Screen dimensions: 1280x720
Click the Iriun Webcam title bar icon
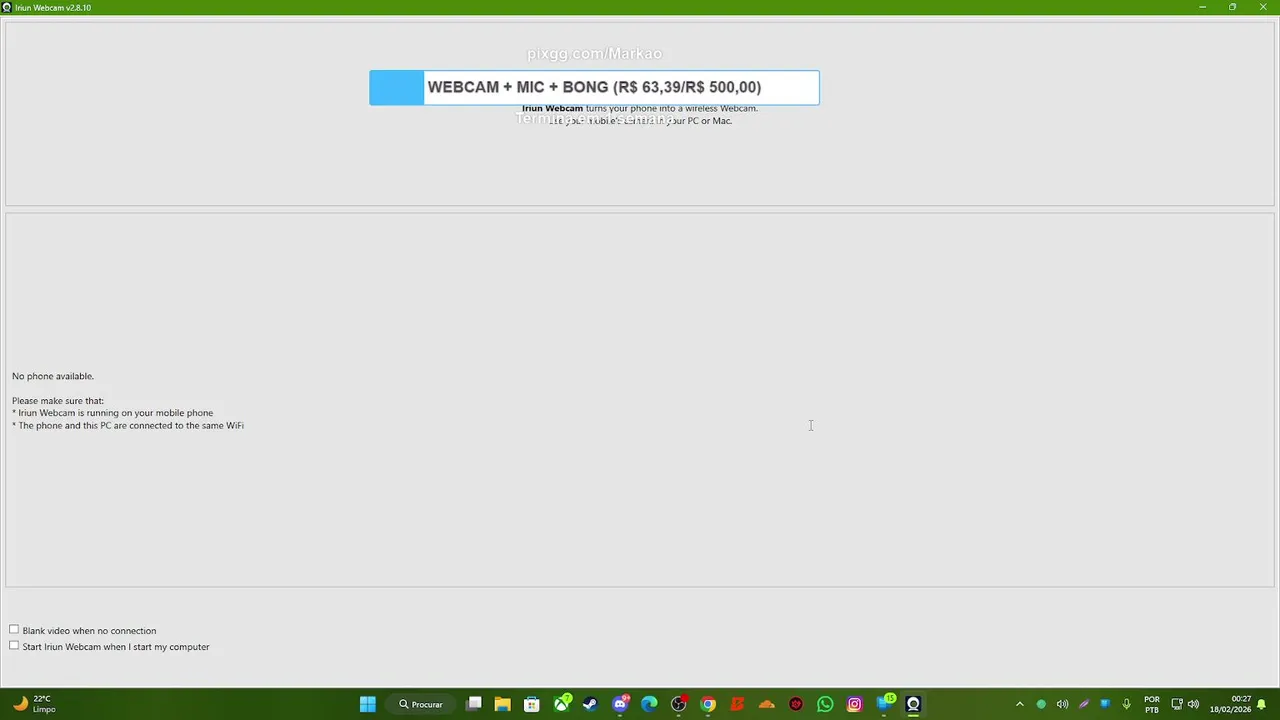click(7, 7)
